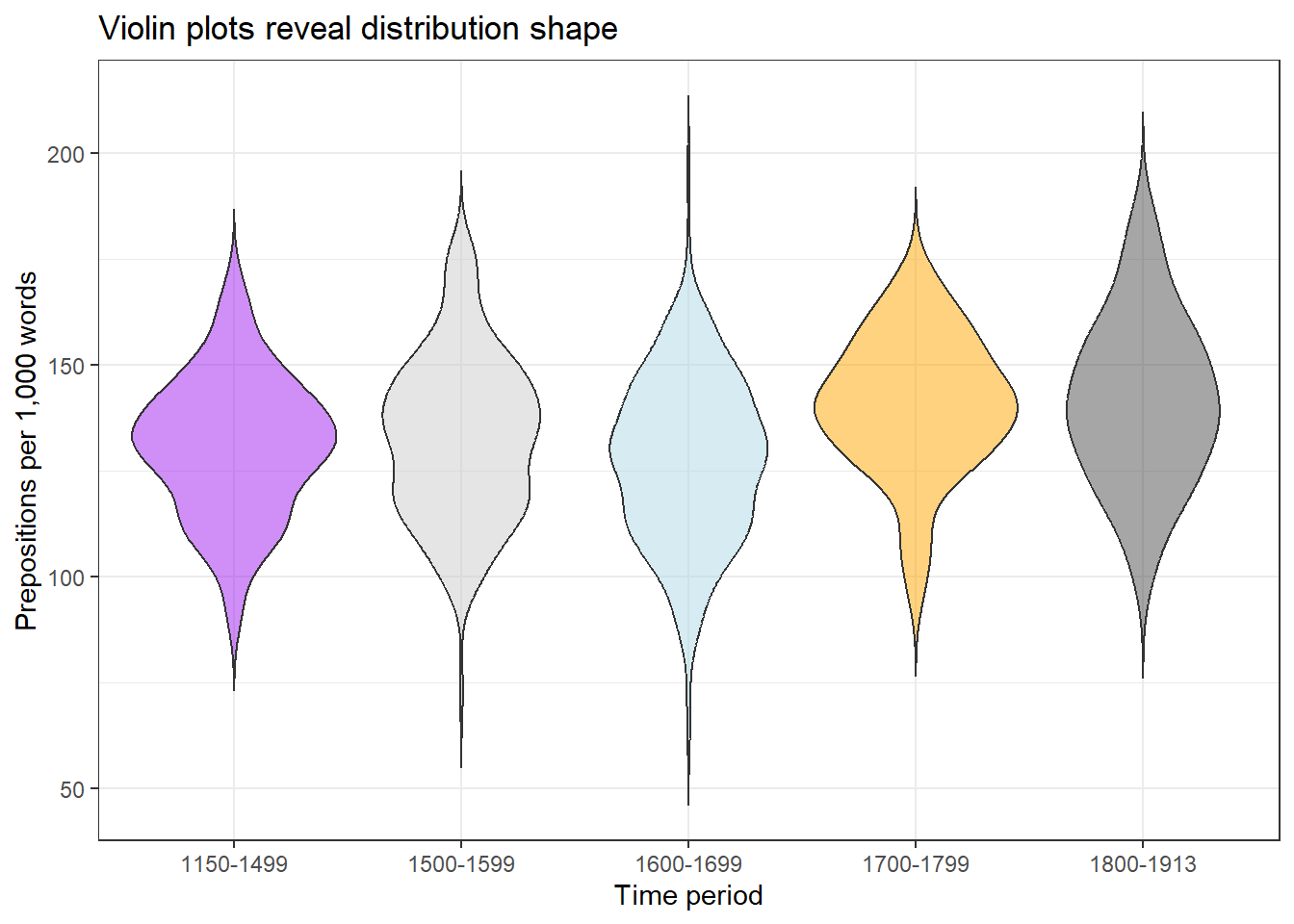The image size is (1294, 924).
Task: Click the 1600-1699 x-axis tick label
Action: tap(688, 864)
